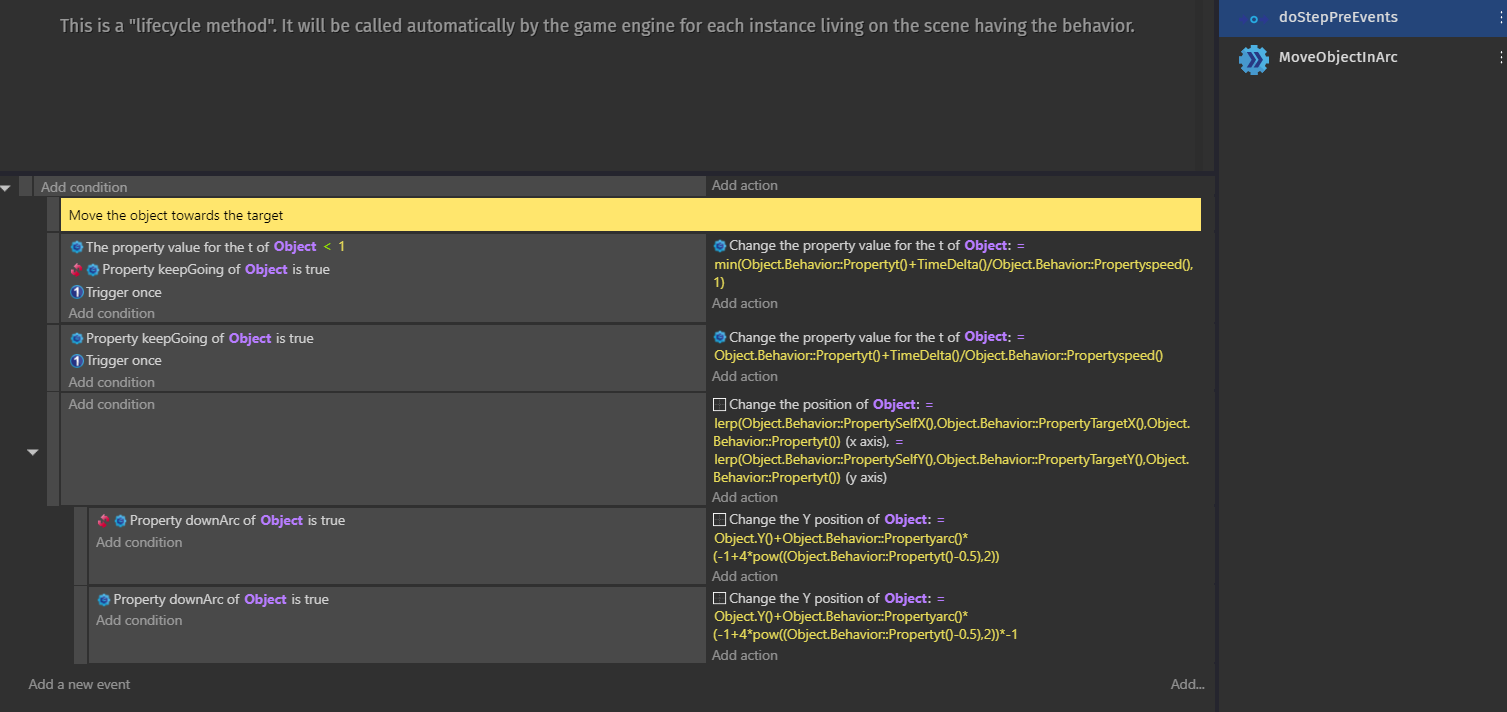The width and height of the screenshot is (1507, 712).
Task: Collapse the top event using the left chevron
Action: tap(7, 186)
